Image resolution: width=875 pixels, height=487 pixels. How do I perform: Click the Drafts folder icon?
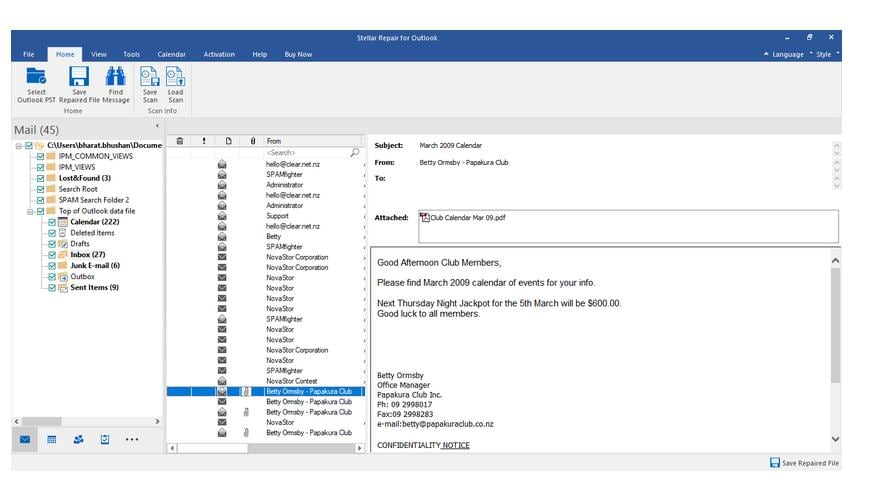click(x=63, y=244)
